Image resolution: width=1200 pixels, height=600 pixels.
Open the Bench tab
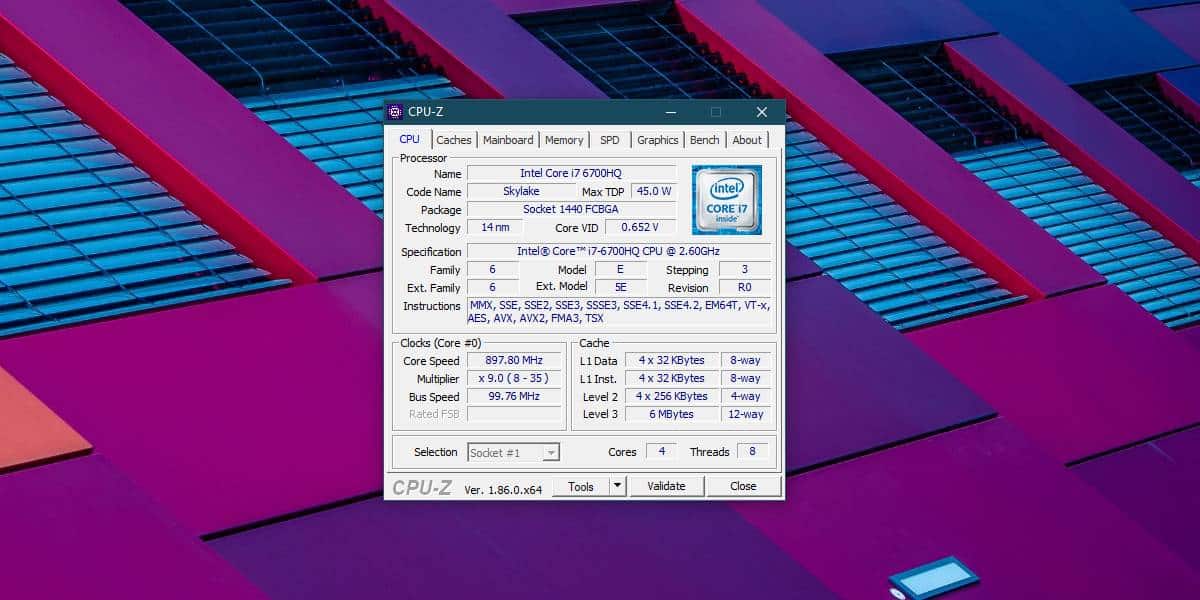tap(705, 140)
